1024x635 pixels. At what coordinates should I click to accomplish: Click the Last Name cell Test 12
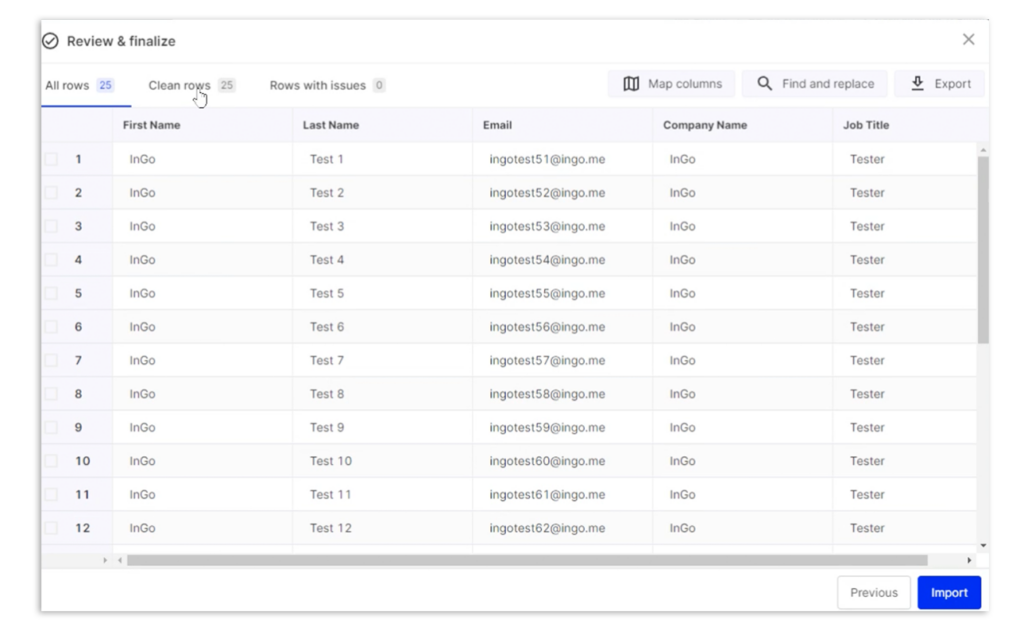(x=383, y=528)
